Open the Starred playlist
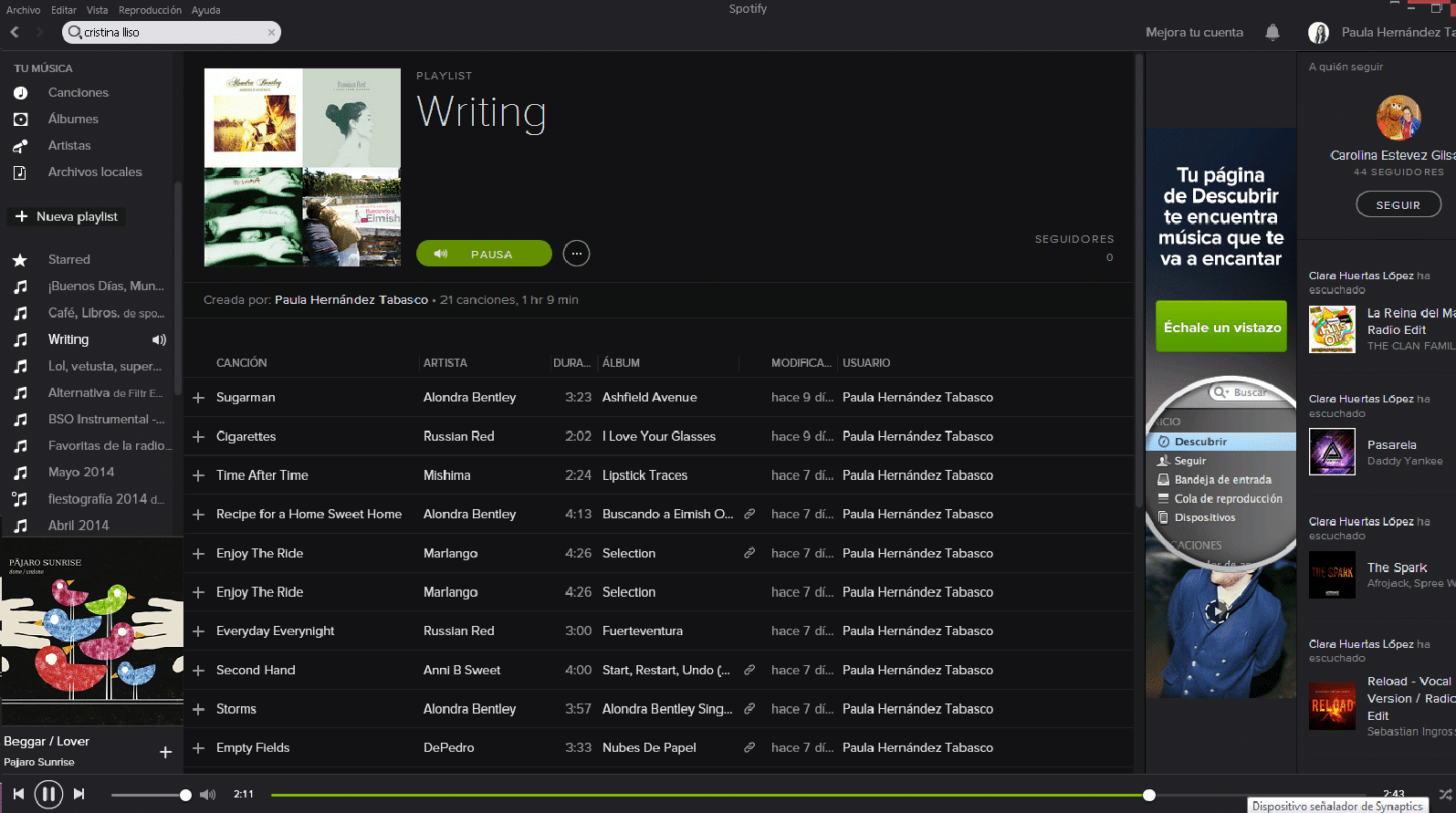 point(69,260)
